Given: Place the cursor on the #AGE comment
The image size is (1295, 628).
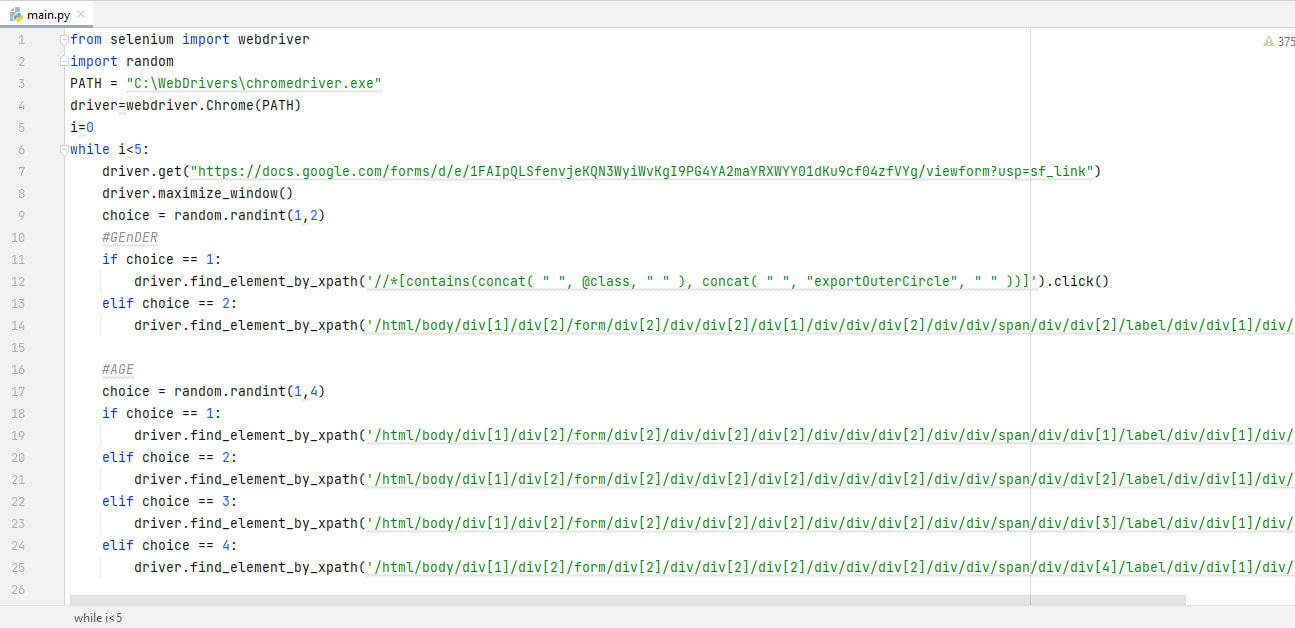Looking at the screenshot, I should tap(118, 370).
